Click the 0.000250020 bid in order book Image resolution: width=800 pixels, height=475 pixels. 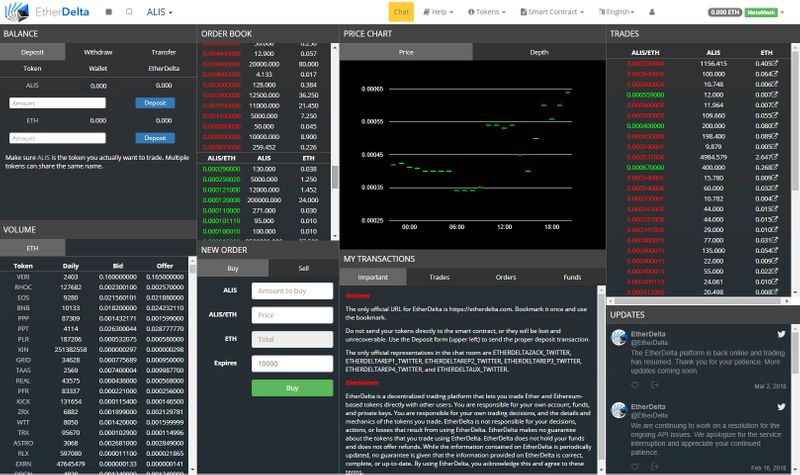point(221,180)
